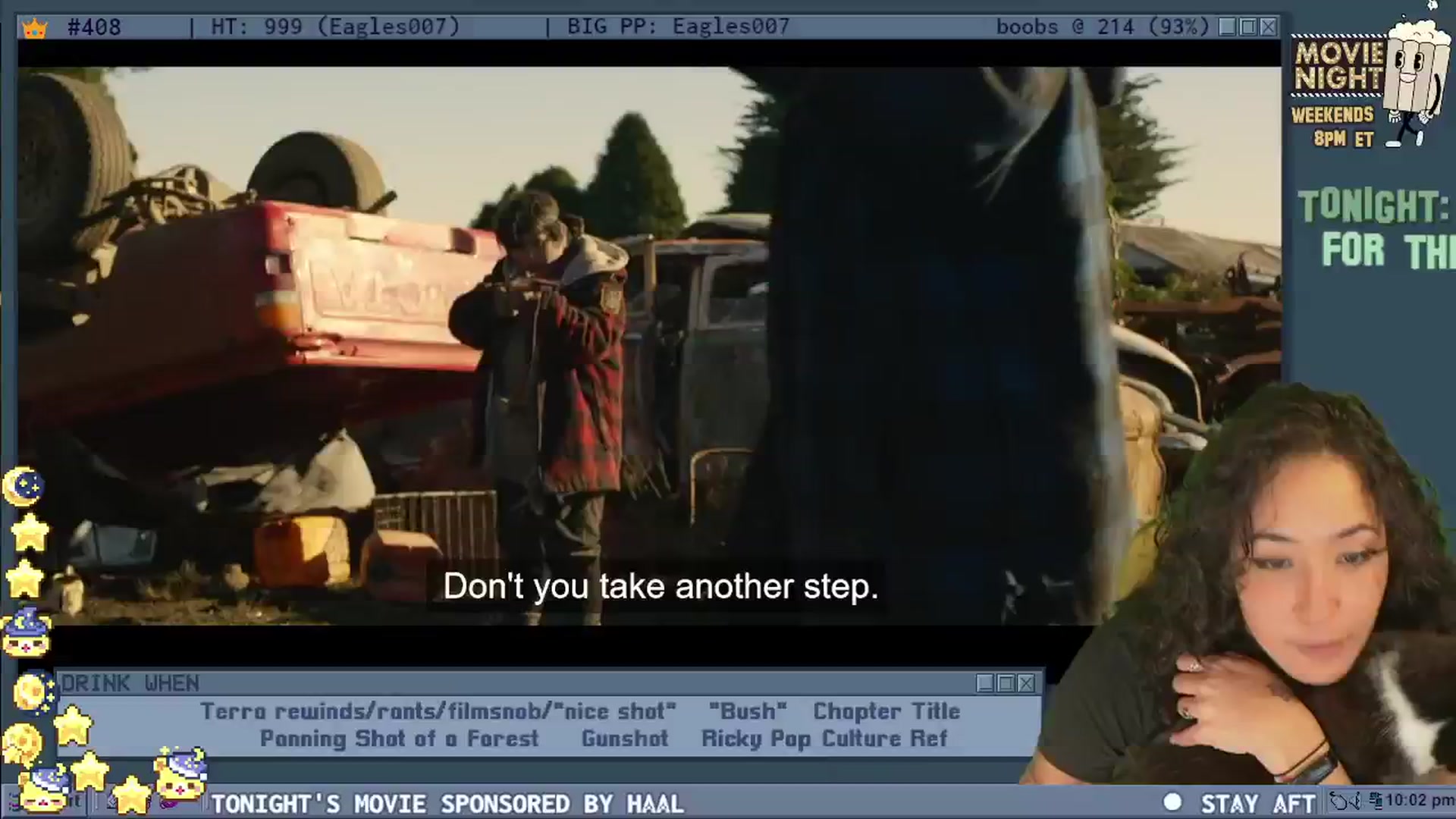Click "TONIGHT'S MOVIE SPONSORED BY HAAL" ticker
Viewport: 1456px width, 819px height.
coord(447,803)
